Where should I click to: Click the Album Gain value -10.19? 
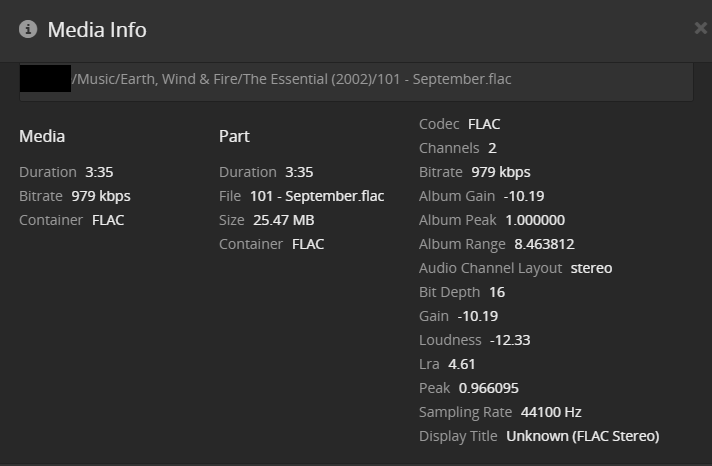(525, 196)
